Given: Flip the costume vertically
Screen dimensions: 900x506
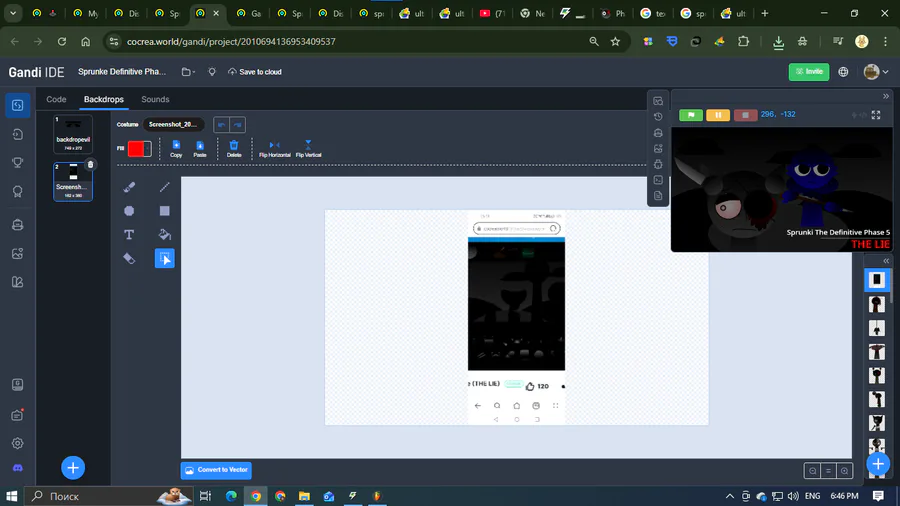Looking at the screenshot, I should point(308,149).
